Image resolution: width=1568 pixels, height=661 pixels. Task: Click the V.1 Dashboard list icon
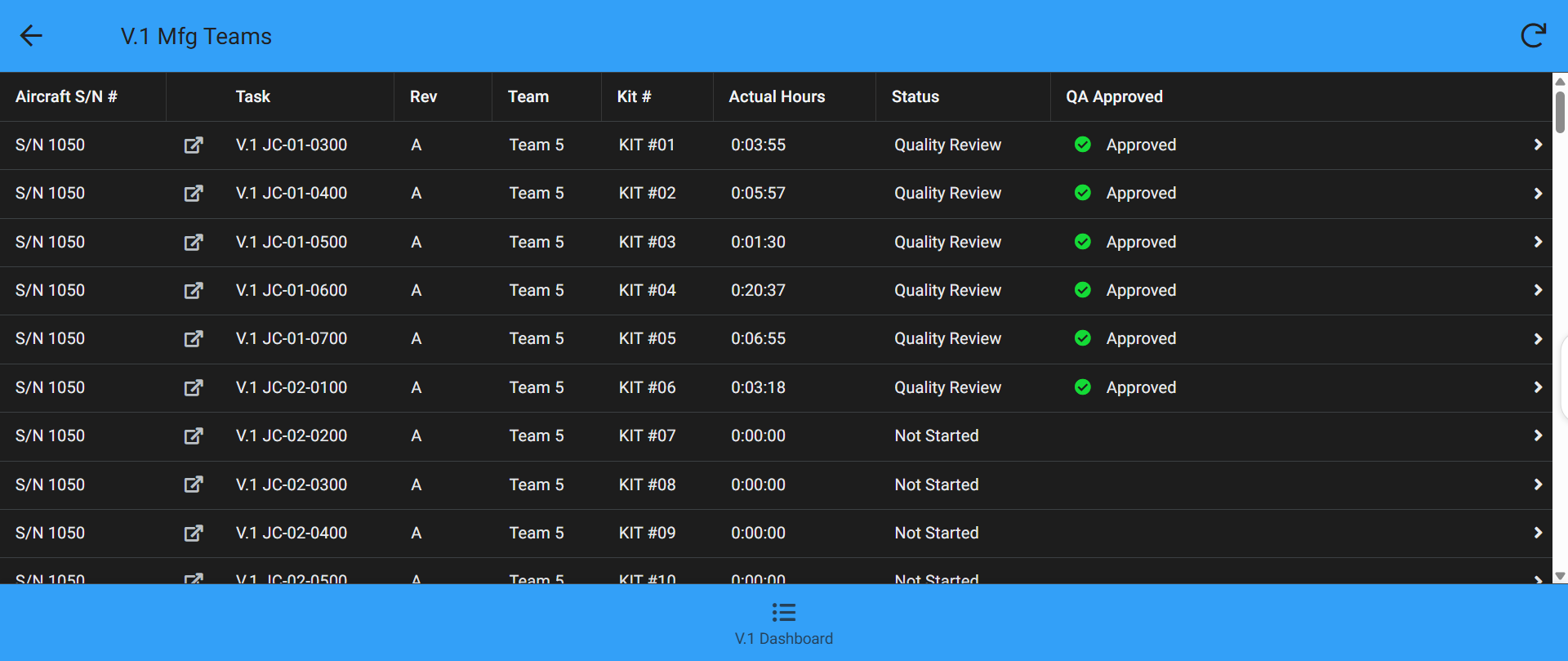[783, 612]
